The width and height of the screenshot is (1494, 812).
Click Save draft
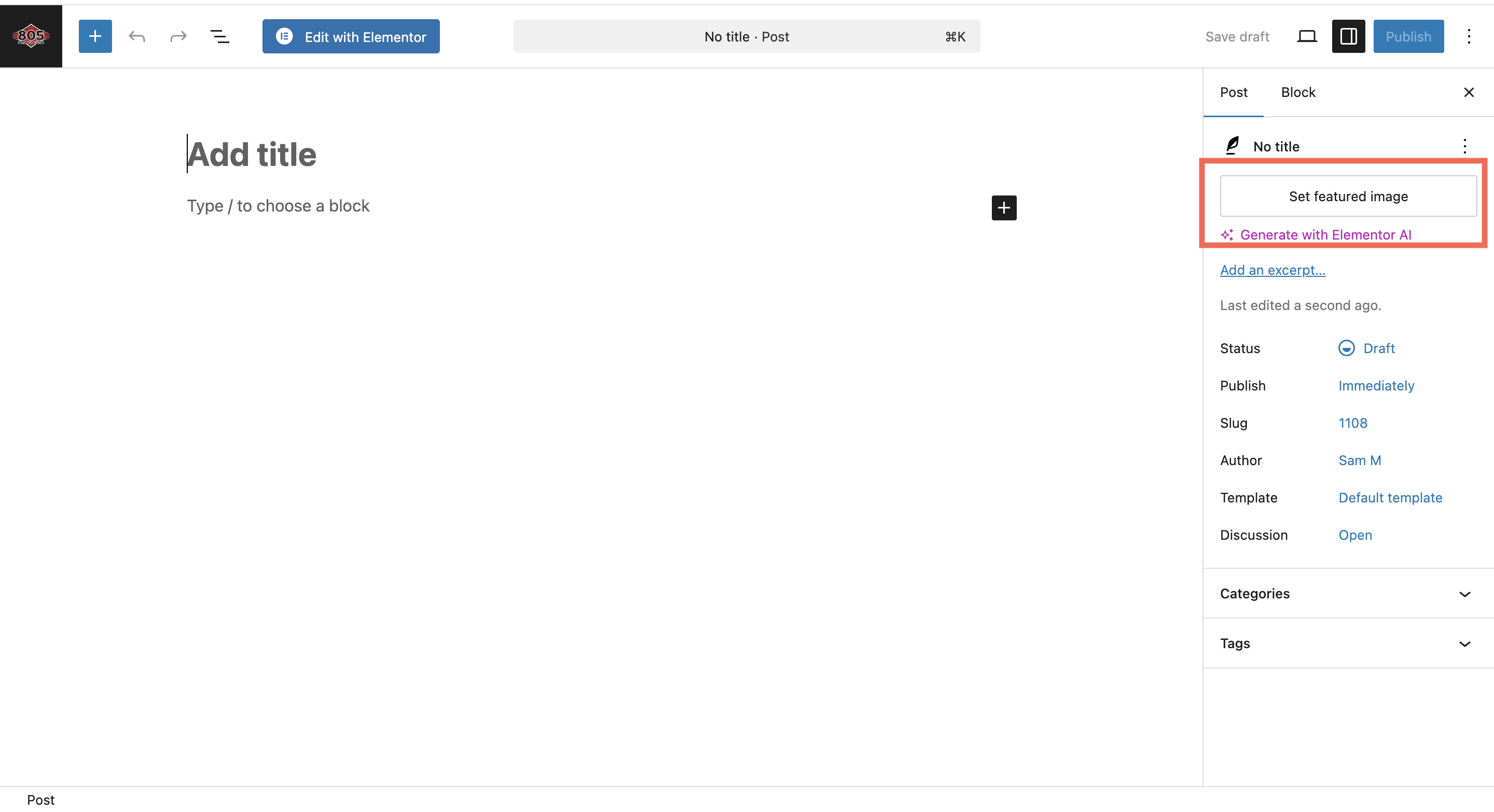pos(1237,36)
